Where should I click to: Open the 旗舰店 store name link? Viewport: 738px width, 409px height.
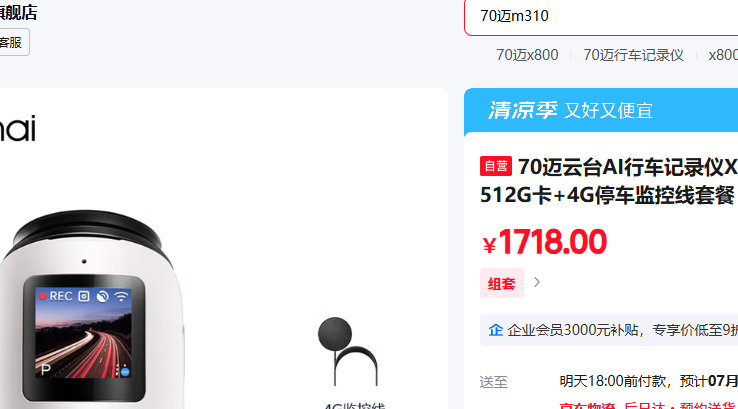point(18,13)
